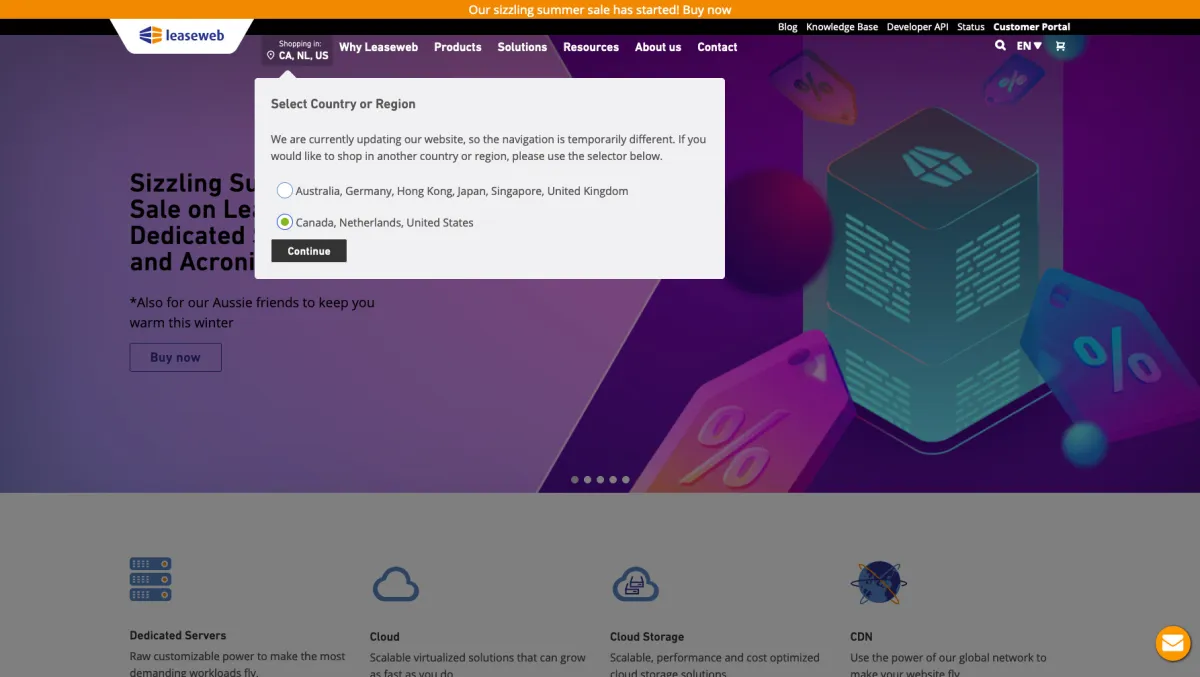Image resolution: width=1200 pixels, height=677 pixels.
Task: Open the search magnifier icon
Action: tap(1000, 45)
